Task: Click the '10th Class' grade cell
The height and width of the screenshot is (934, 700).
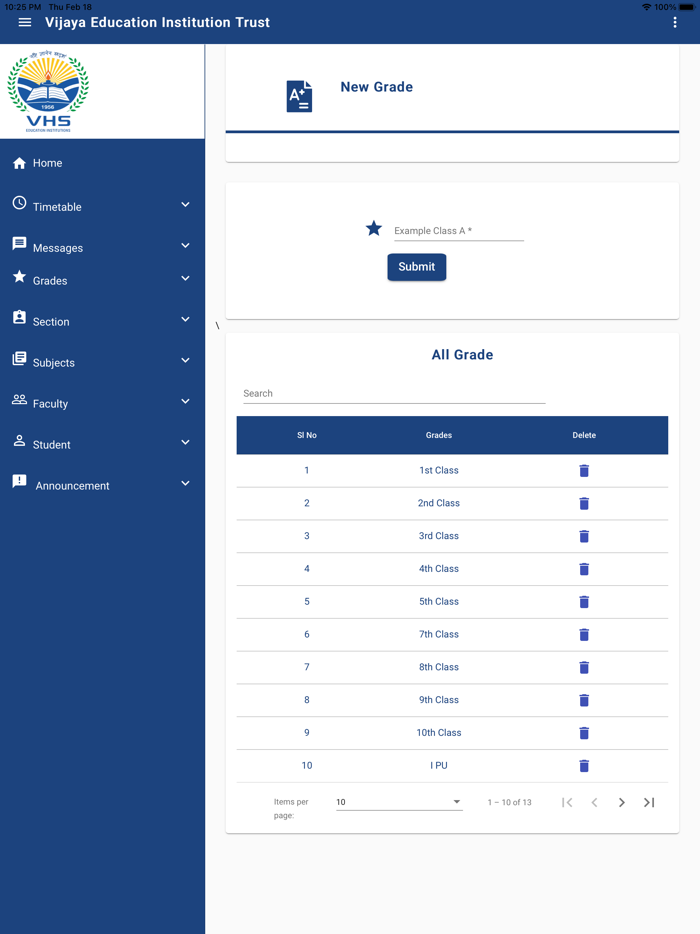Action: coord(438,733)
